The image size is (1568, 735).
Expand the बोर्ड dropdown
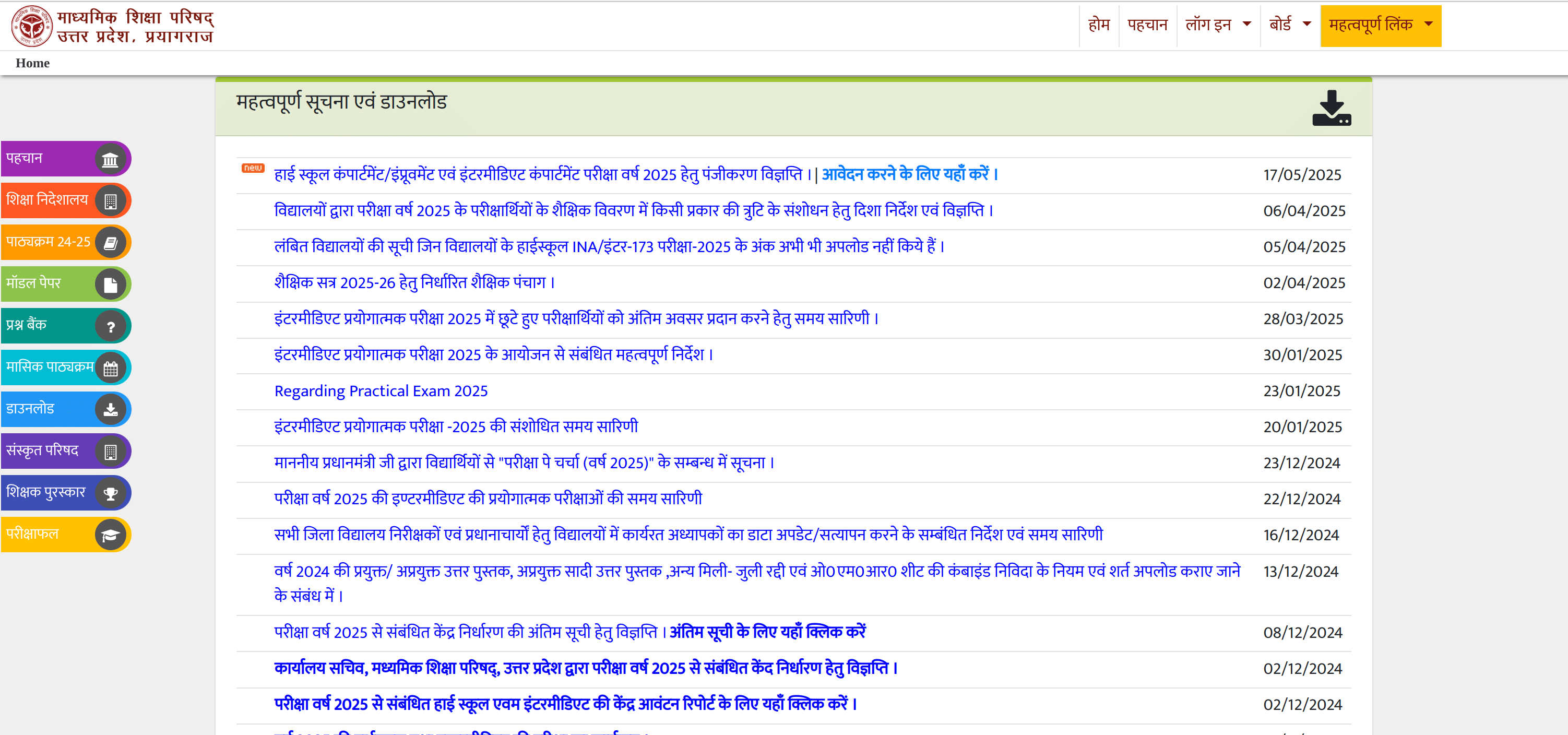click(1289, 25)
